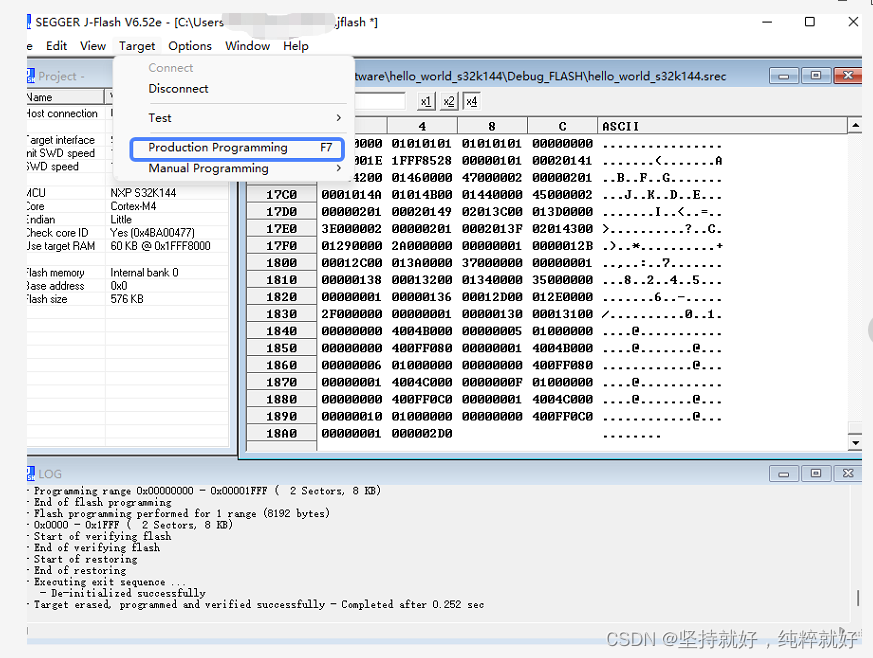Click the Project panel icon
The image size is (873, 658).
point(31,75)
